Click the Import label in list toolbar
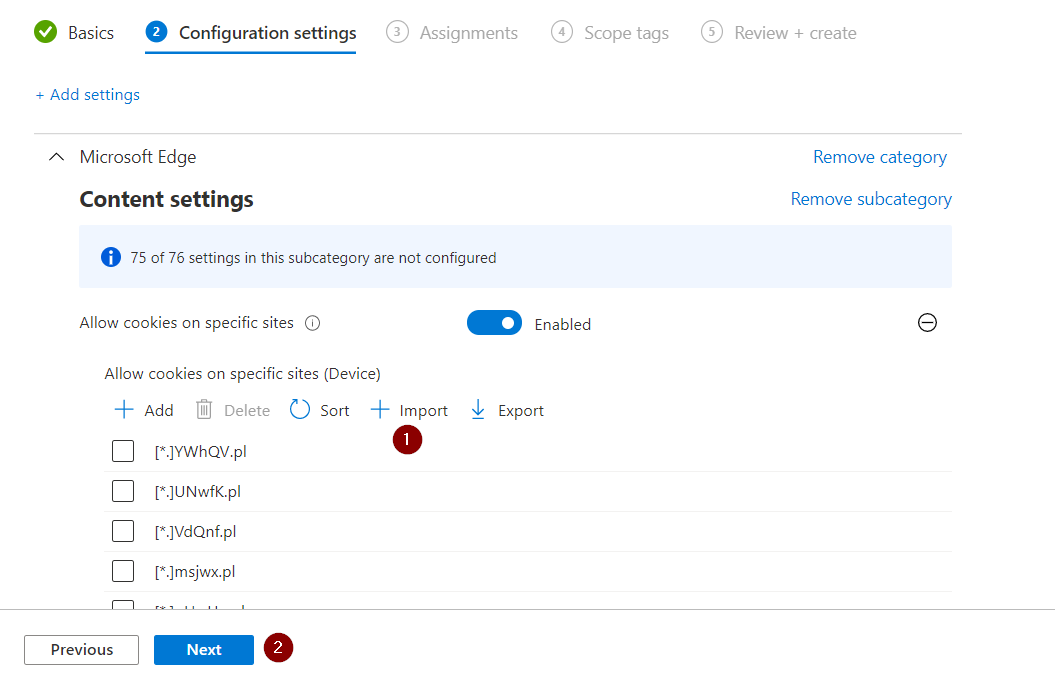1055x680 pixels. [x=424, y=410]
